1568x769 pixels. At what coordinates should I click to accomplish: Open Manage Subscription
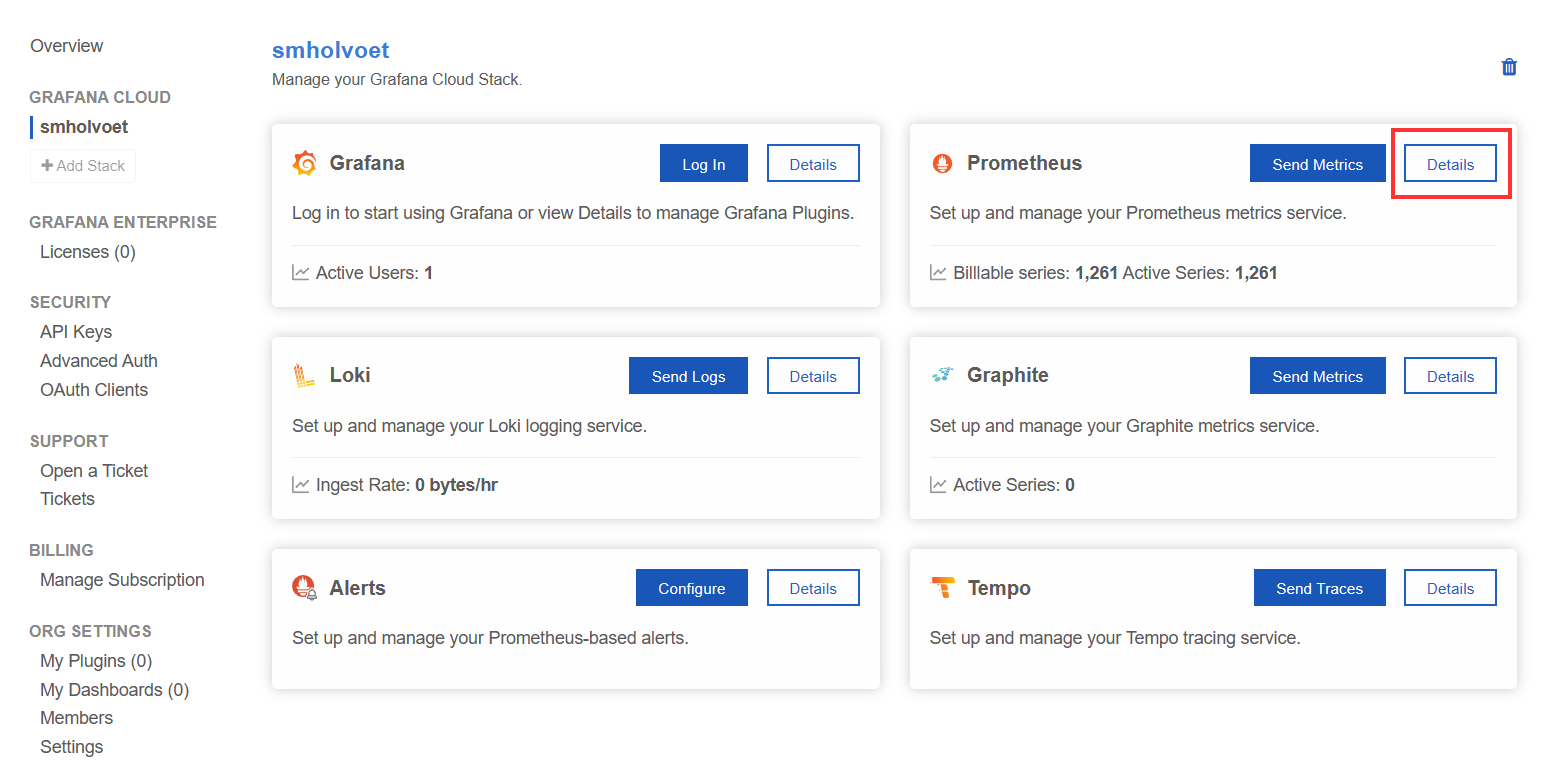[122, 580]
